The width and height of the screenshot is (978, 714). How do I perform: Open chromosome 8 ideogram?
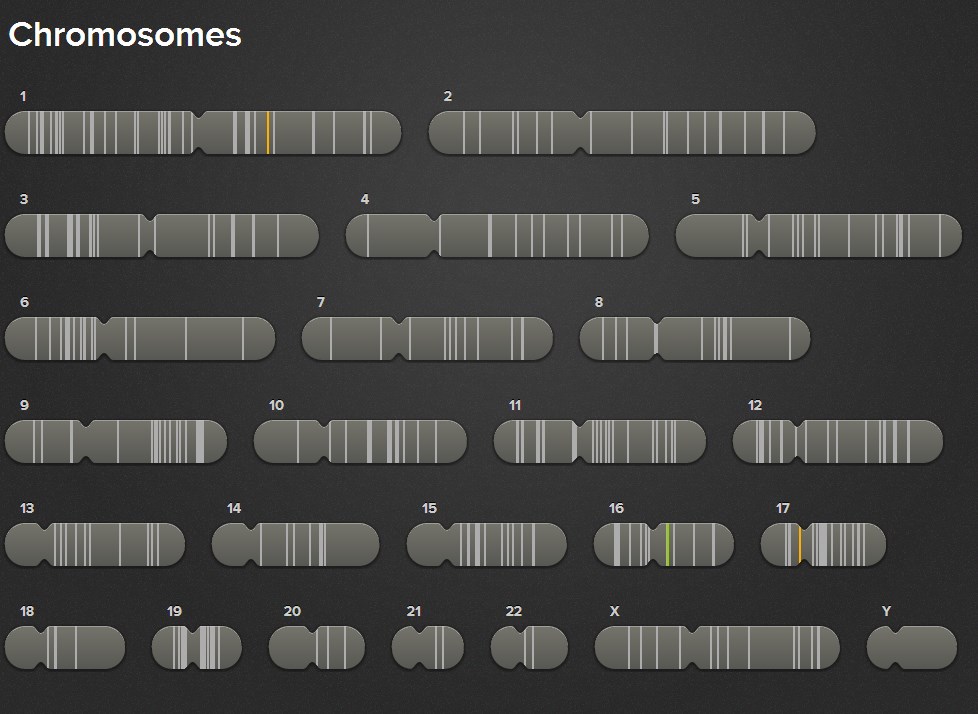(x=695, y=339)
